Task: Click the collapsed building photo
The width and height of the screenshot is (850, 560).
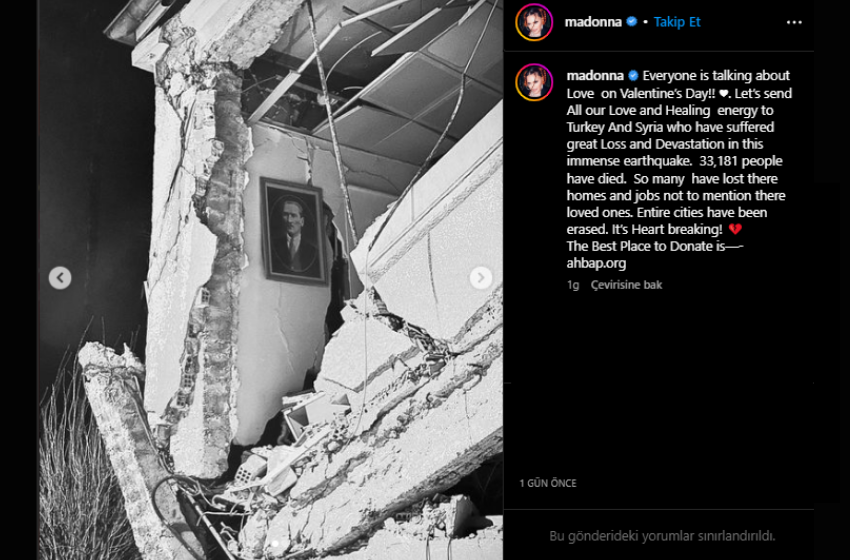Action: point(271,280)
